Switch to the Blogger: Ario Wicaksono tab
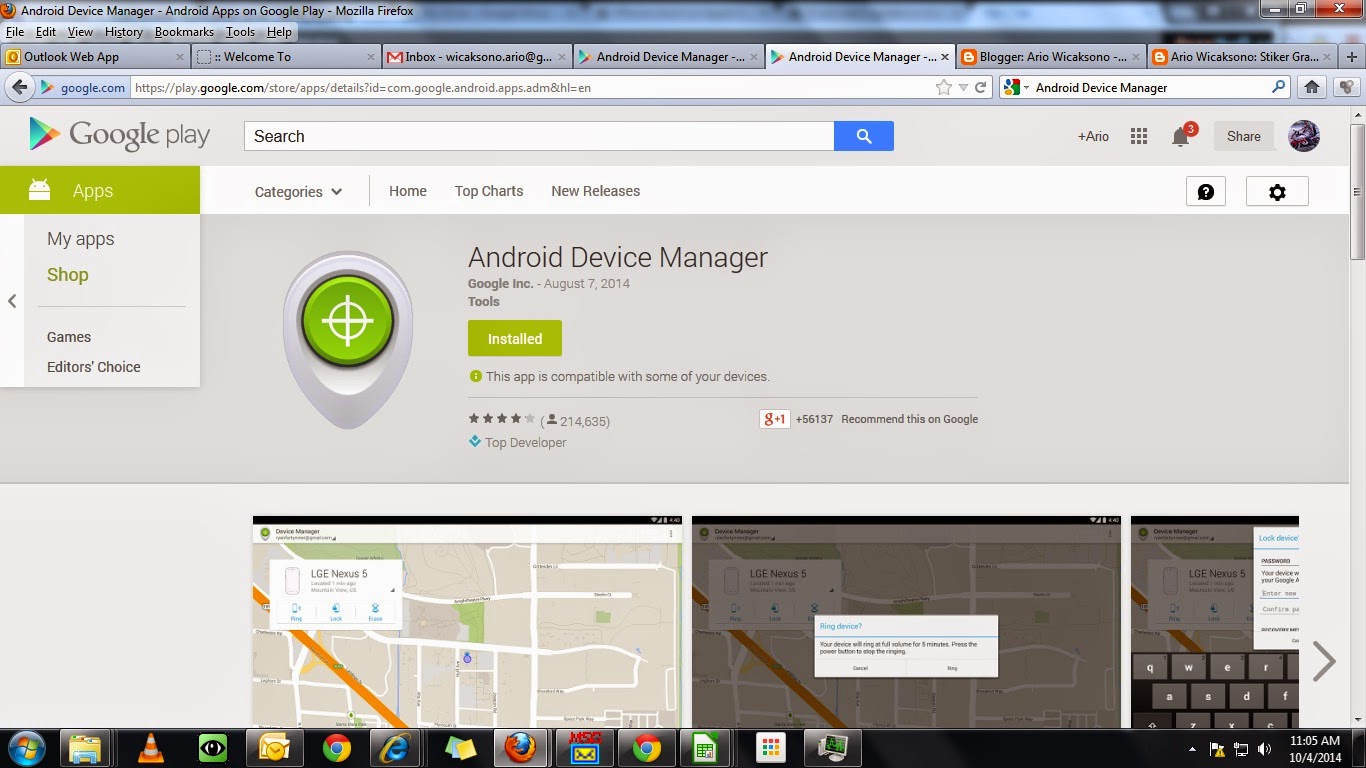The height and width of the screenshot is (768, 1366). click(1052, 57)
